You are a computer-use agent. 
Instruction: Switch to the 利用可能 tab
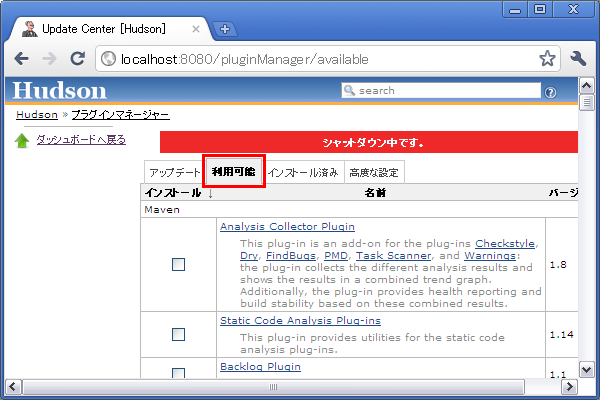pos(234,171)
